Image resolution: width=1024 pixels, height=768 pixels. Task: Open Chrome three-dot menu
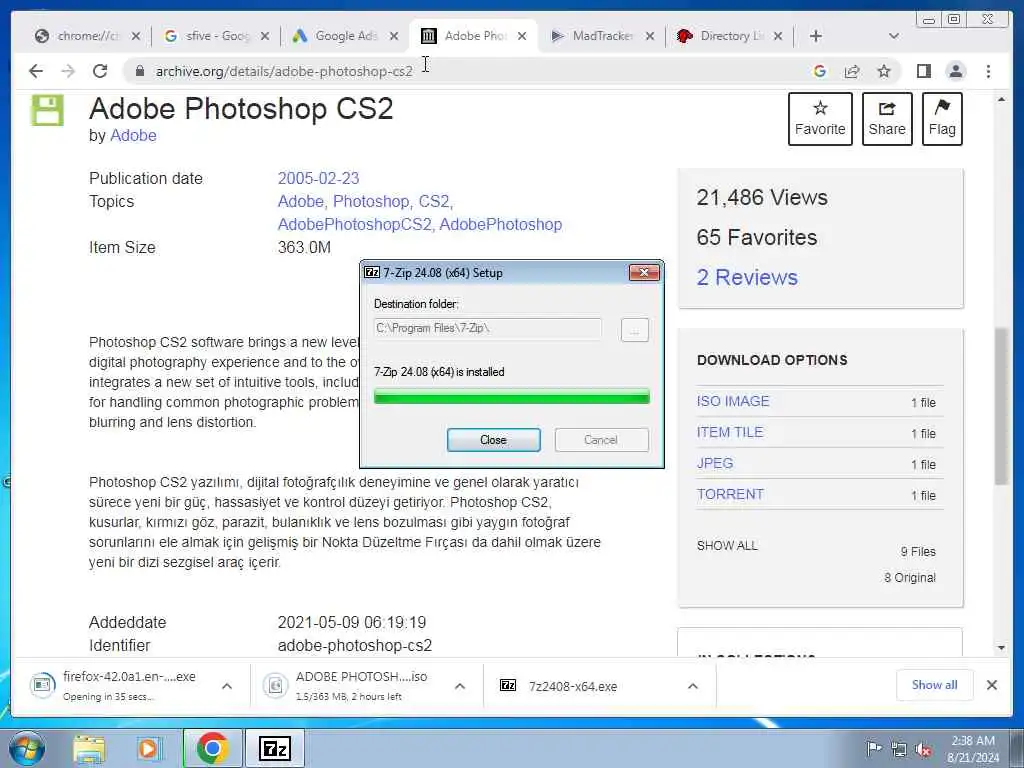click(x=988, y=71)
